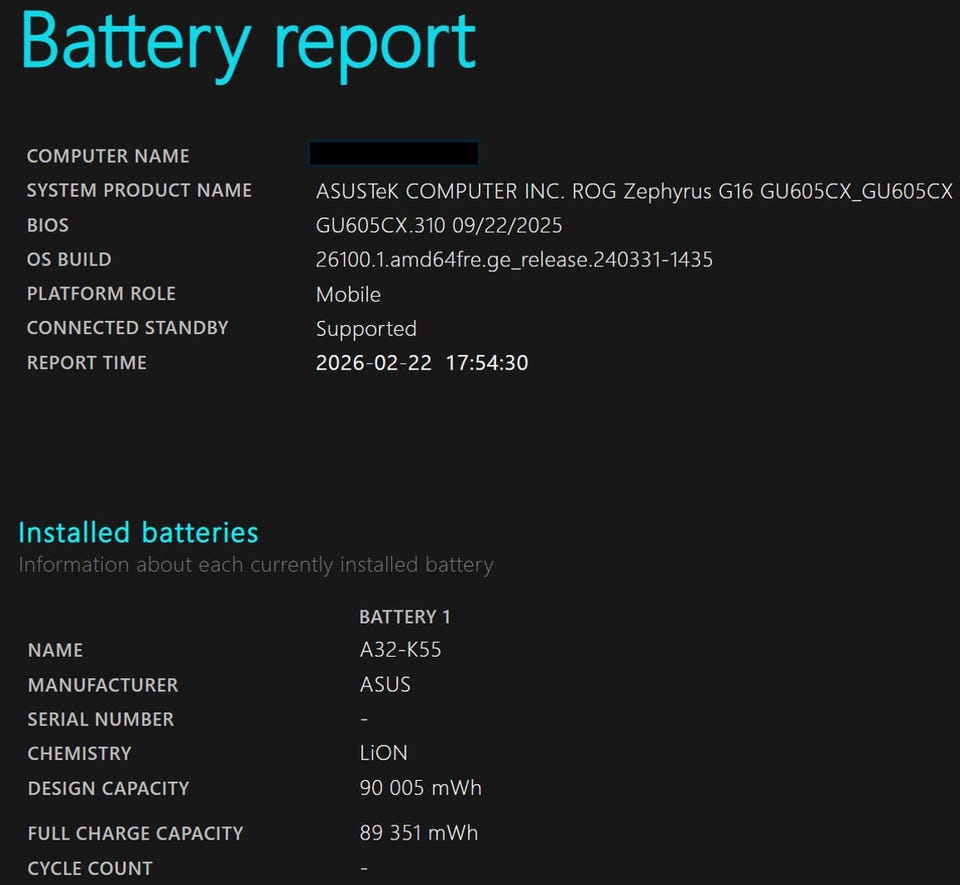Click battery name A32-K55

[400, 650]
